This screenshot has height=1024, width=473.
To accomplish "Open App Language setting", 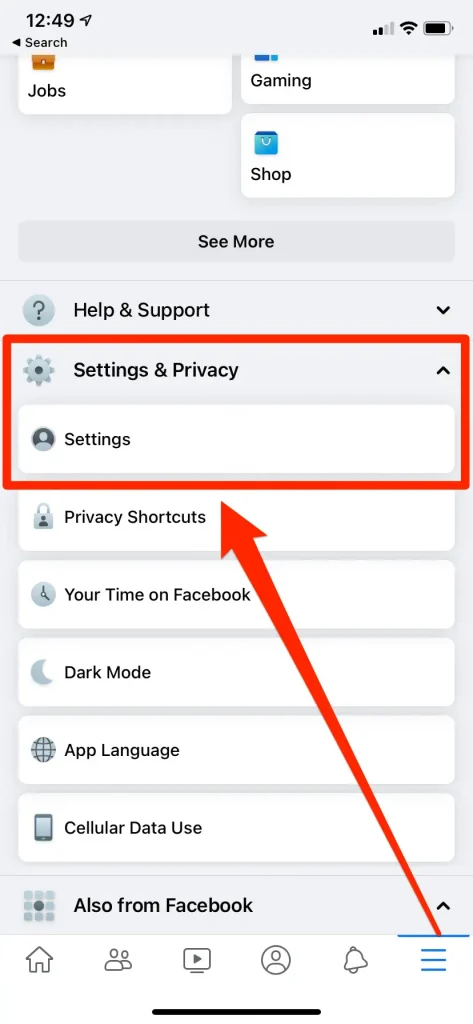I will pyautogui.click(x=236, y=750).
